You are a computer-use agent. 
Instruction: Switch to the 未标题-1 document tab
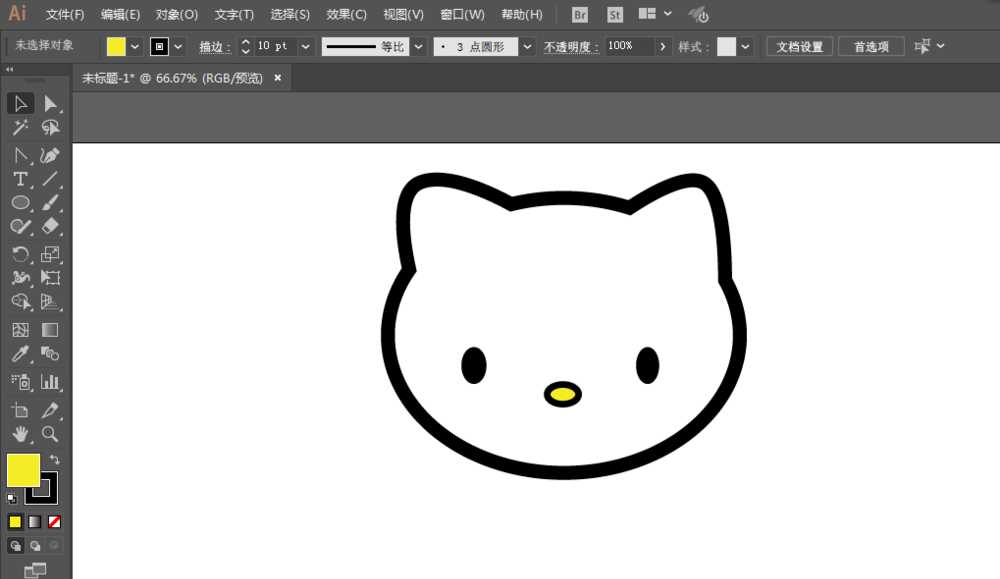tap(167, 77)
